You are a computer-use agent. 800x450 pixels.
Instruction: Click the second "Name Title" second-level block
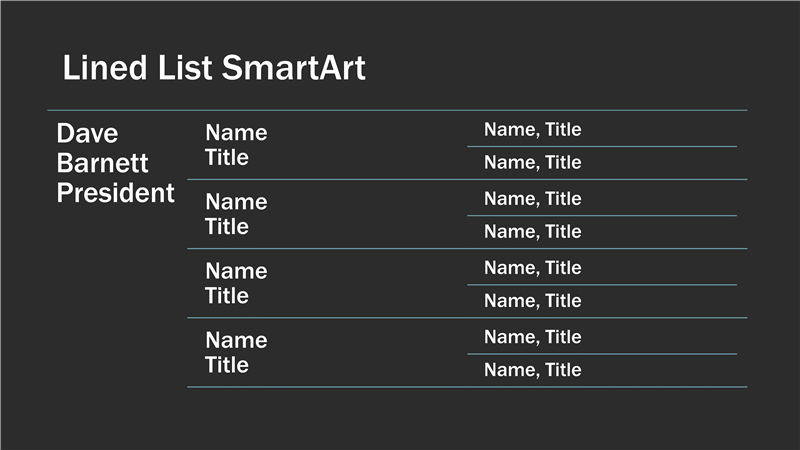pyautogui.click(x=236, y=214)
